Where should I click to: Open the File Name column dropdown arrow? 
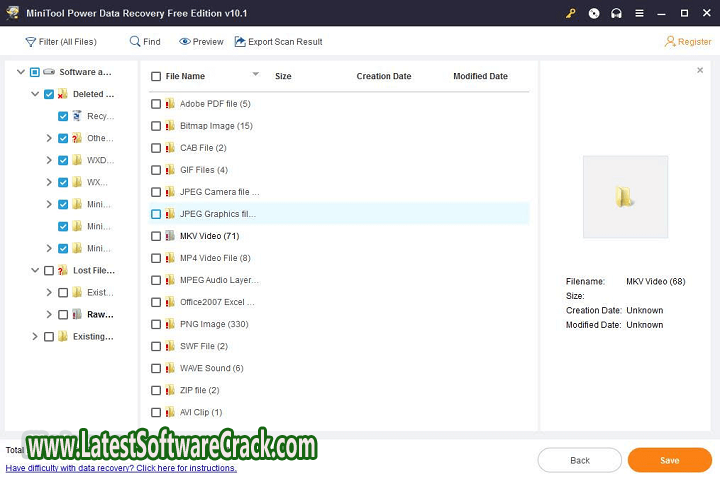255,75
